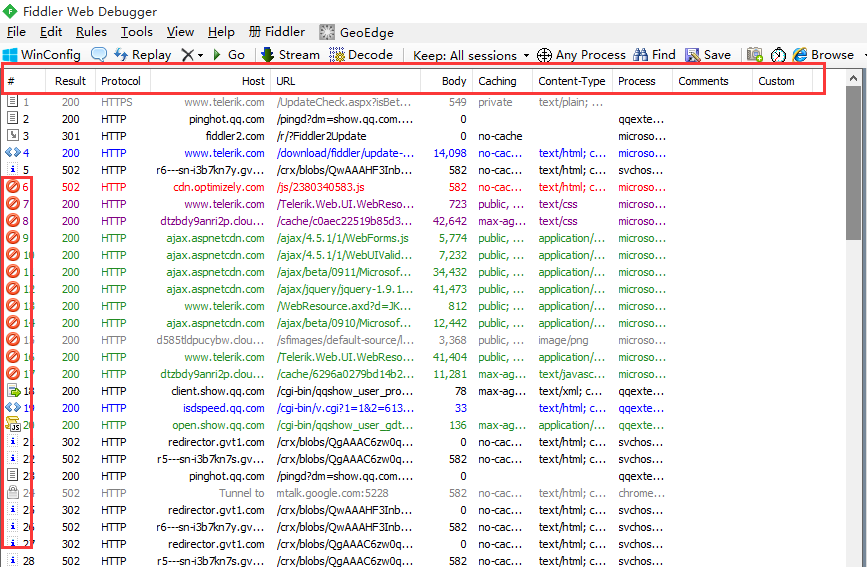Click lock tunnel icon of session 24
Image resolution: width=867 pixels, height=567 pixels.
(x=12, y=492)
